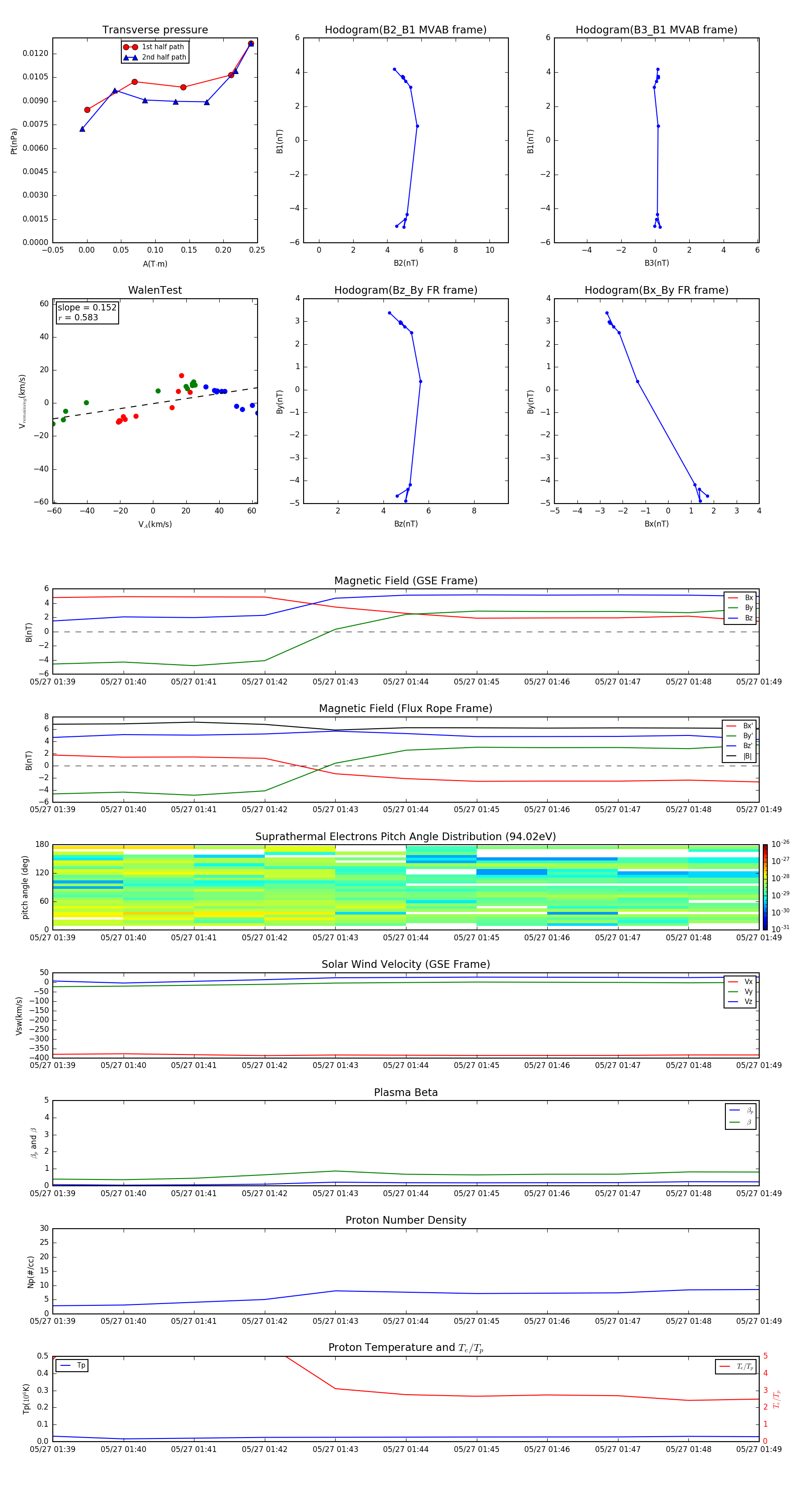Click the "Hodogram(Bz_By FR frame)" title
This screenshot has width=812, height=1489.
[406, 290]
